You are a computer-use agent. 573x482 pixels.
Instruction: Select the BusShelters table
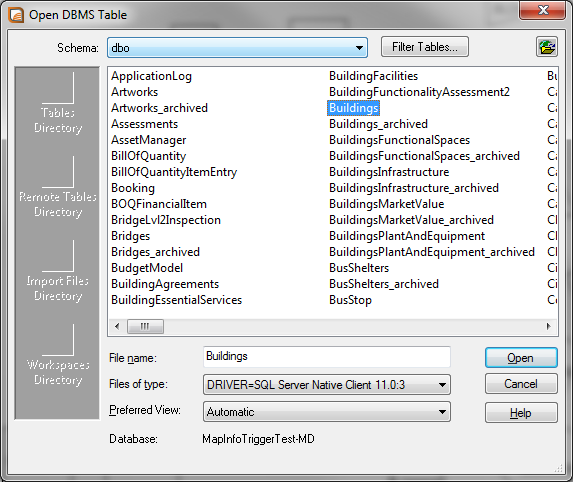359,268
